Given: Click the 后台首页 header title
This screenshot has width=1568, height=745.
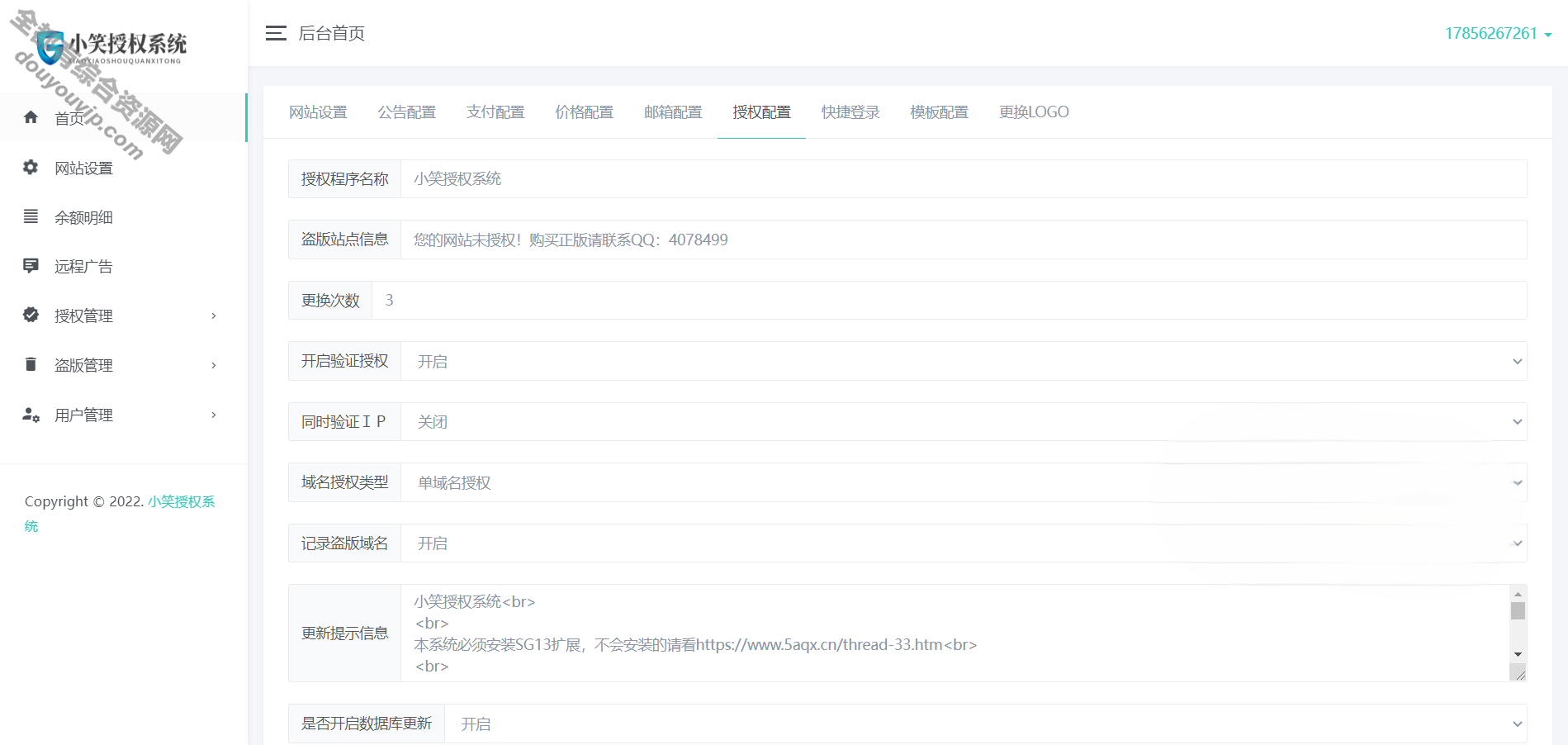Looking at the screenshot, I should (x=331, y=33).
